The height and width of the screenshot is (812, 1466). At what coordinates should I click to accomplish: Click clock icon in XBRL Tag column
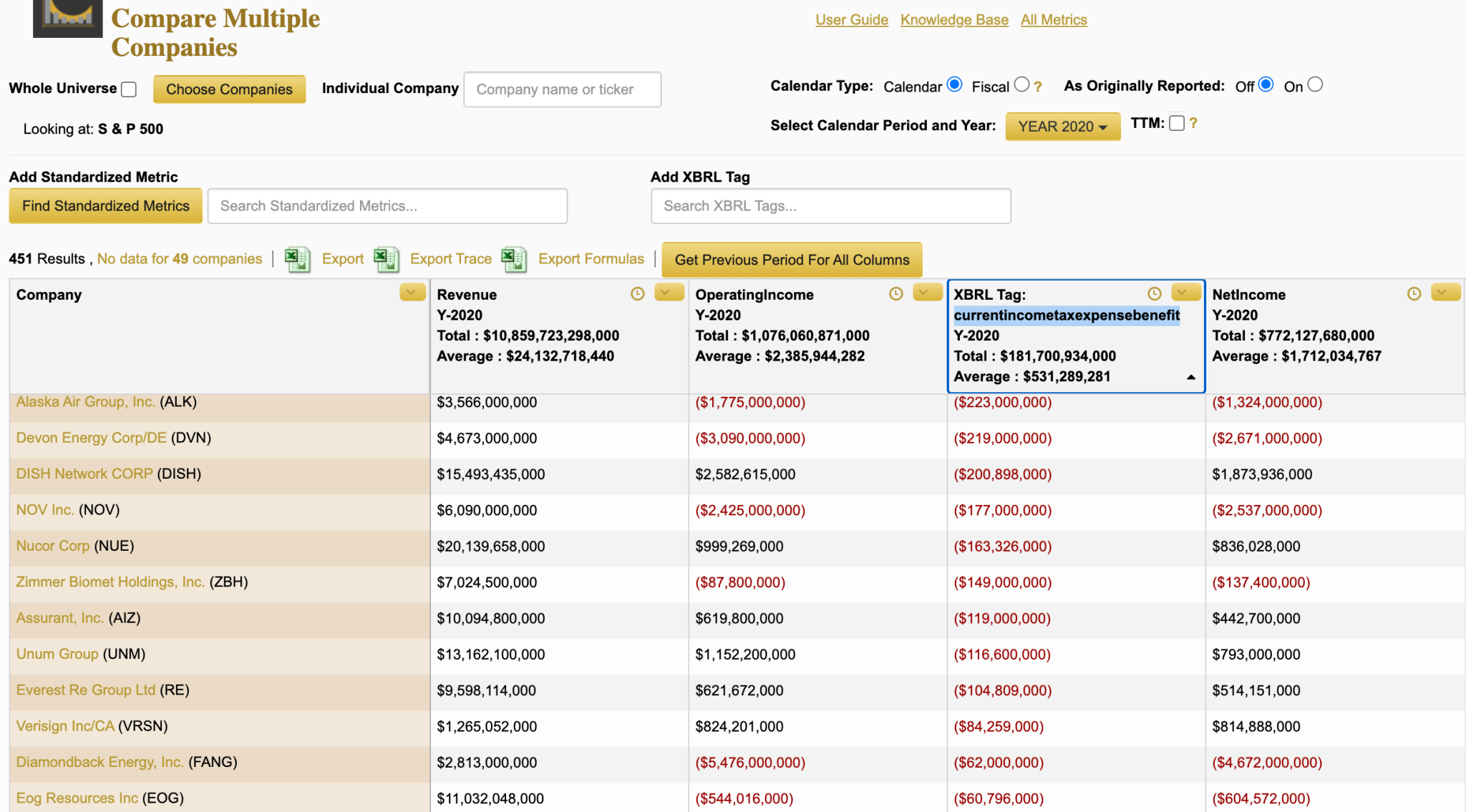[1154, 294]
